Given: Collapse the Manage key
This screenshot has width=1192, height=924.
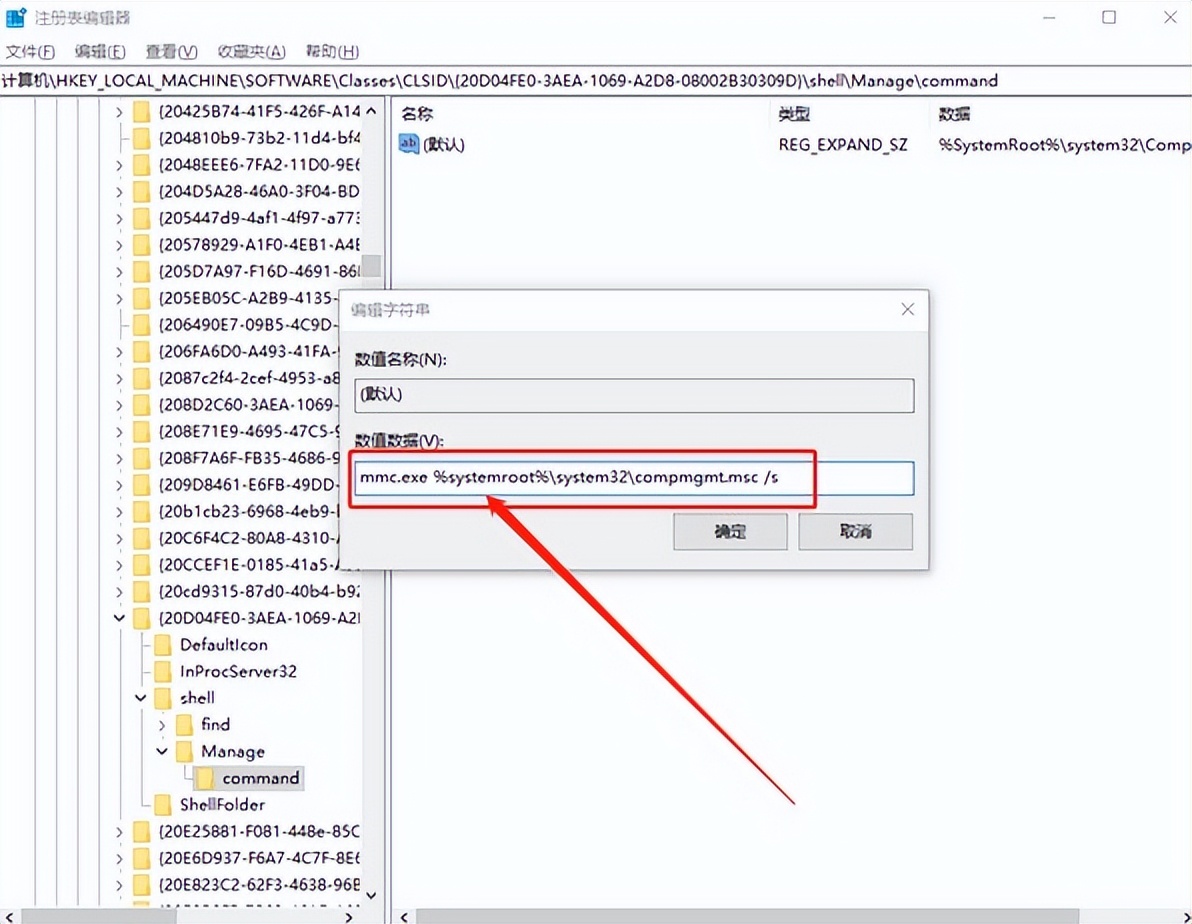Looking at the screenshot, I should (x=162, y=751).
